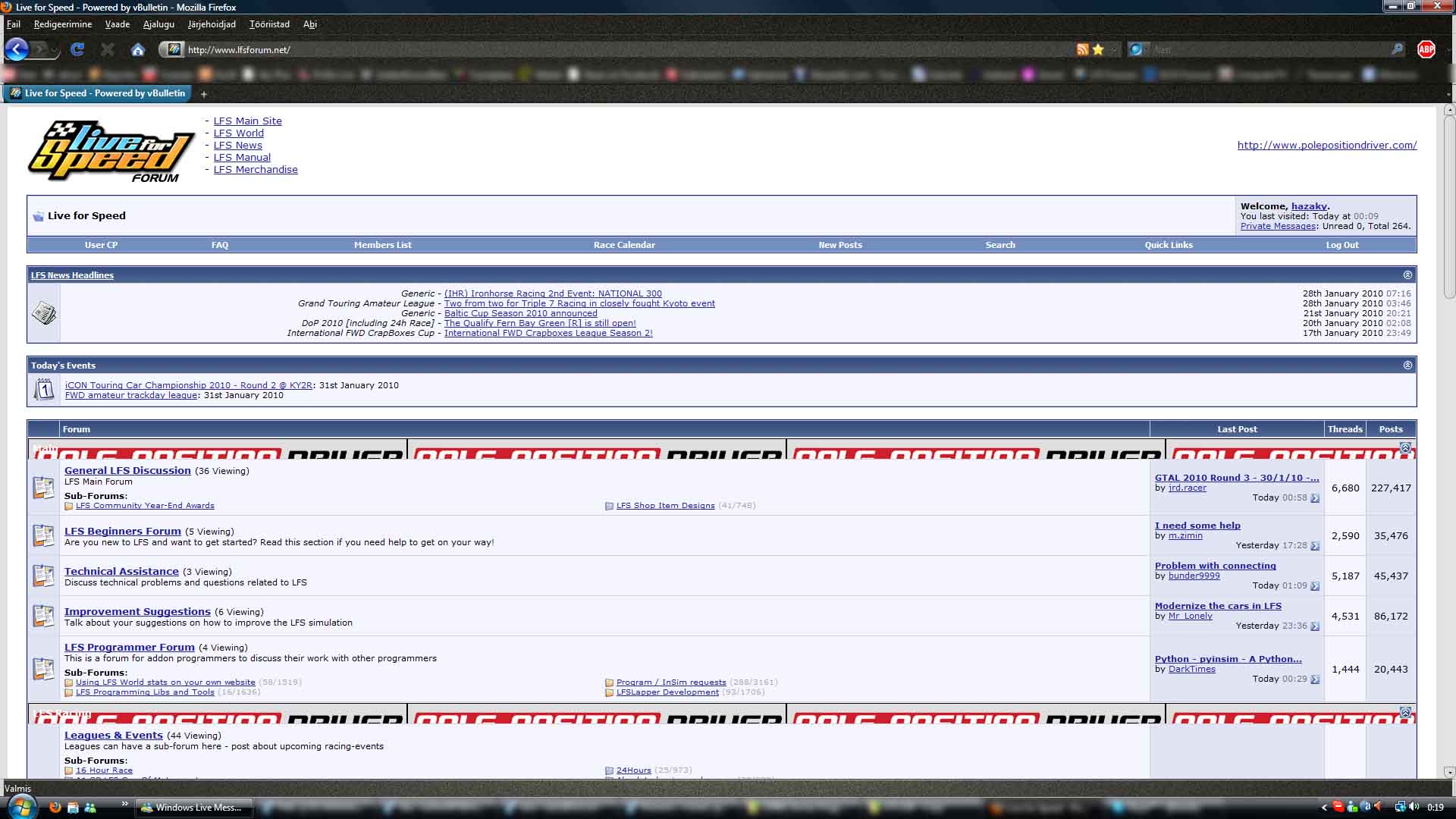This screenshot has height=819, width=1456.
Task: Open new tab with plus button
Action: [x=203, y=94]
